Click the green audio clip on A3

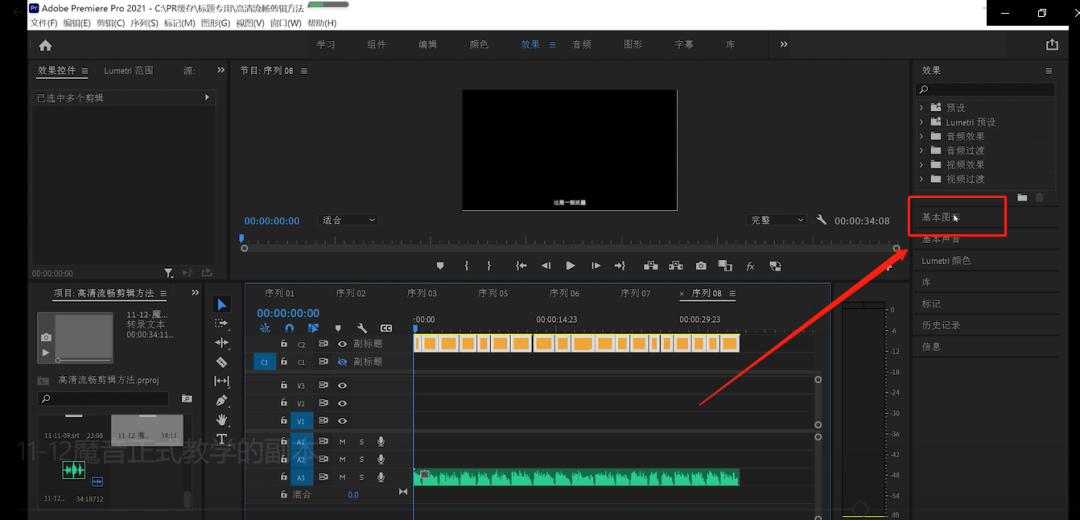point(576,477)
